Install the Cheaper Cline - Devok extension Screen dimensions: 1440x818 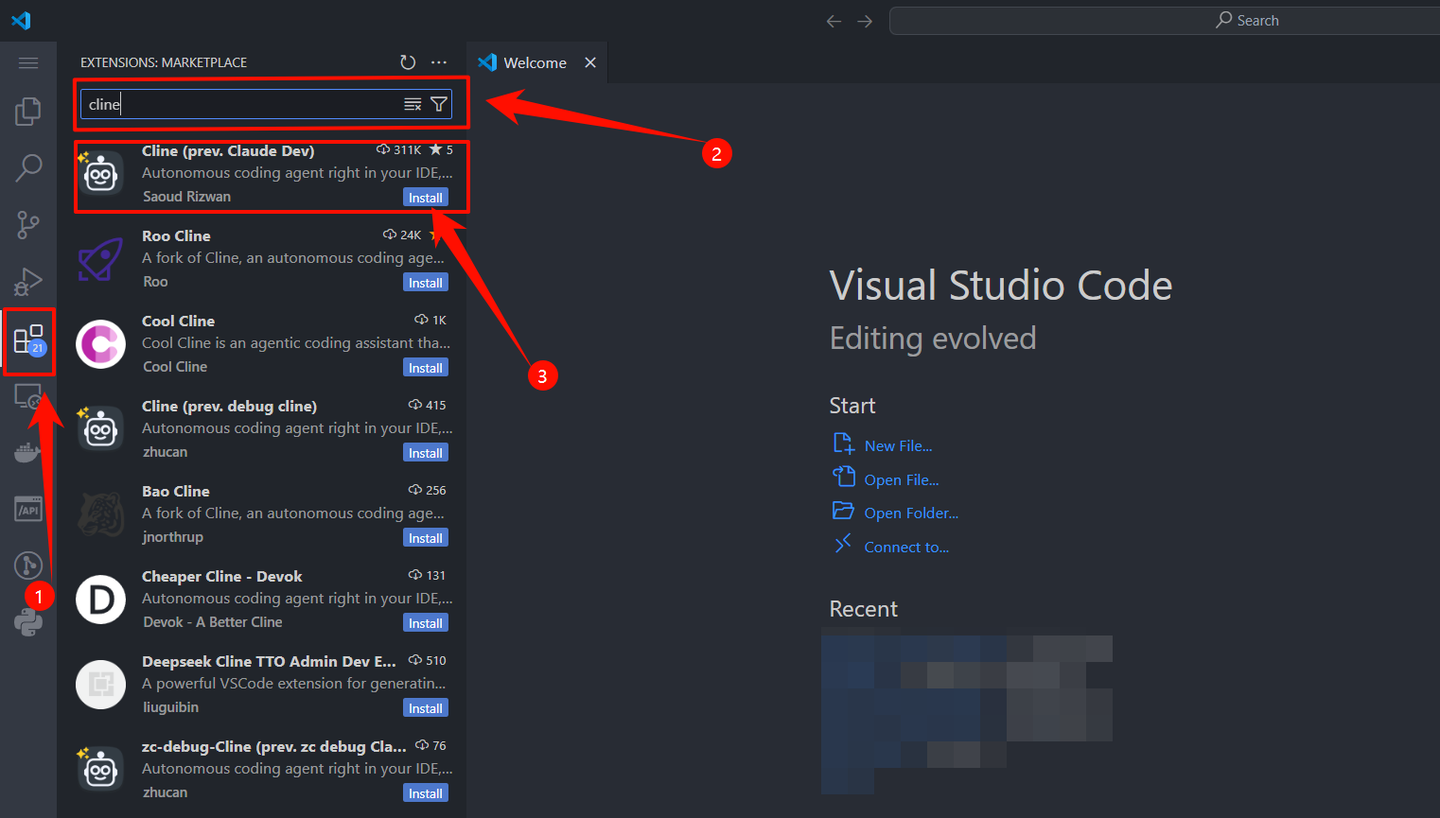(425, 622)
